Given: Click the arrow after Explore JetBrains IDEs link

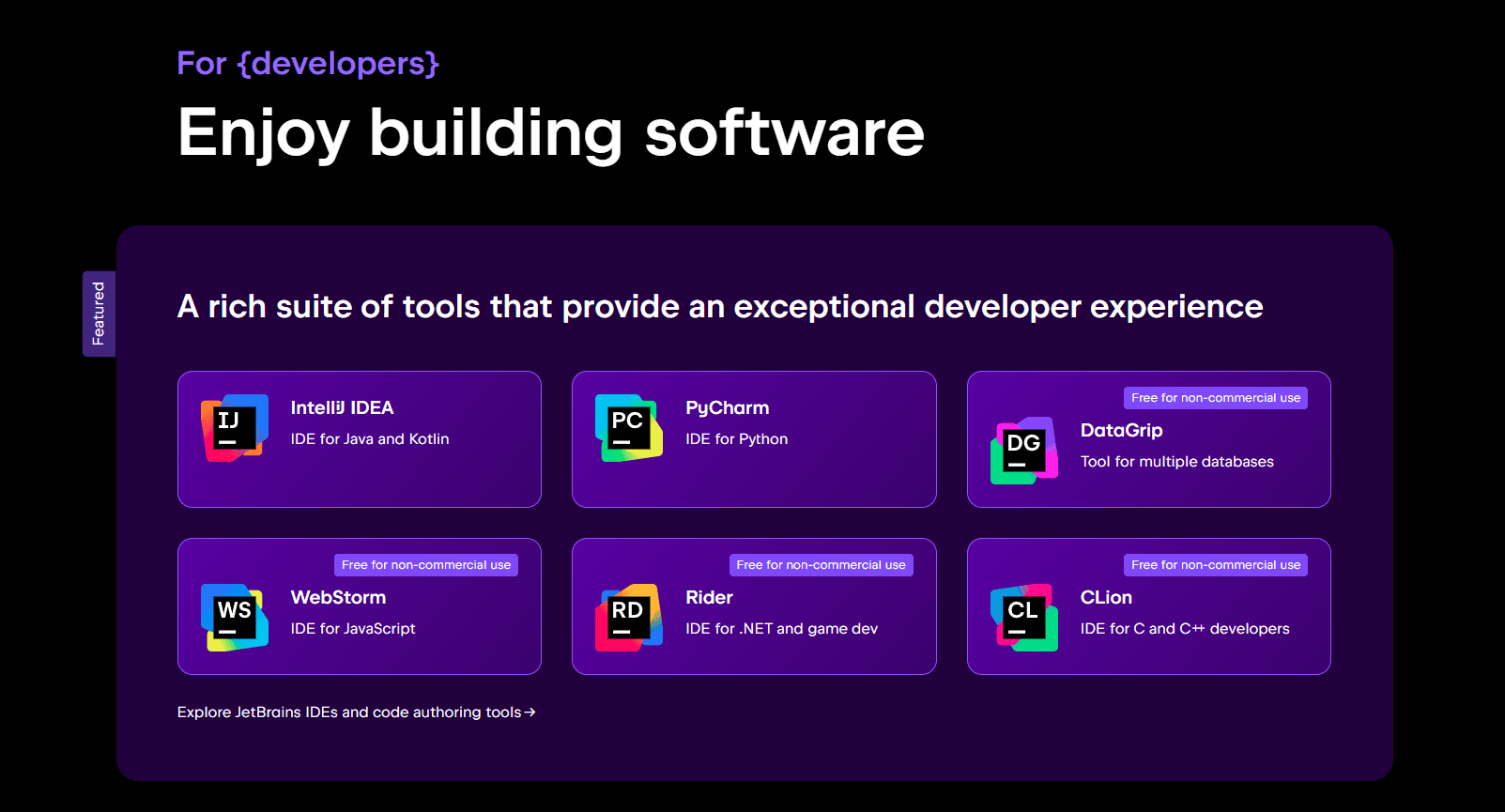Looking at the screenshot, I should (x=530, y=712).
